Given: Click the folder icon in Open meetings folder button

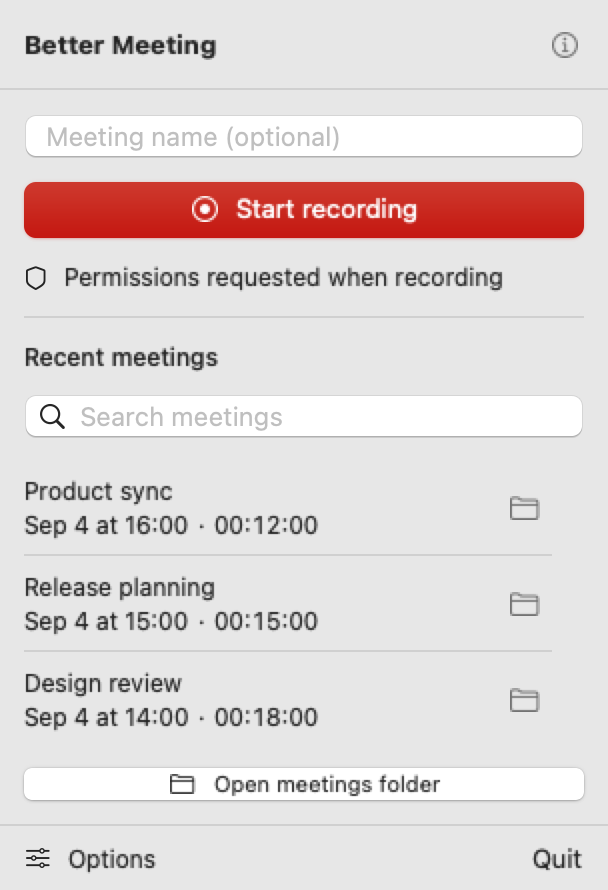Looking at the screenshot, I should tap(182, 784).
